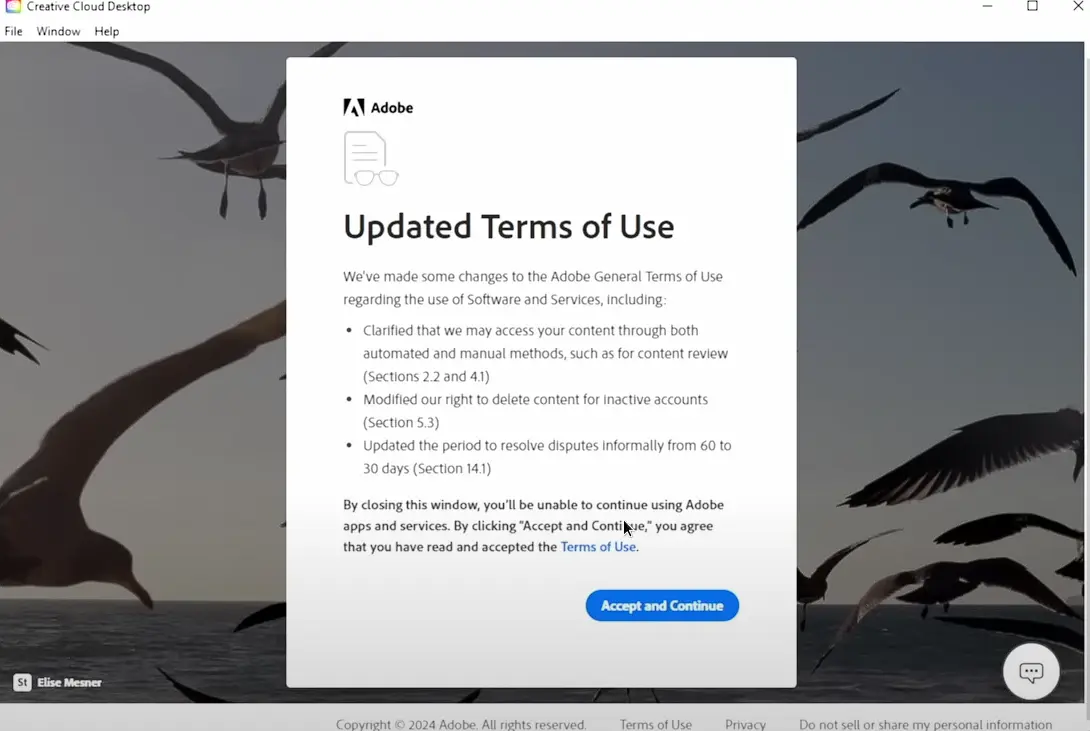Close the Creative Cloud Desktop window
This screenshot has width=1090, height=731.
click(x=1077, y=6)
